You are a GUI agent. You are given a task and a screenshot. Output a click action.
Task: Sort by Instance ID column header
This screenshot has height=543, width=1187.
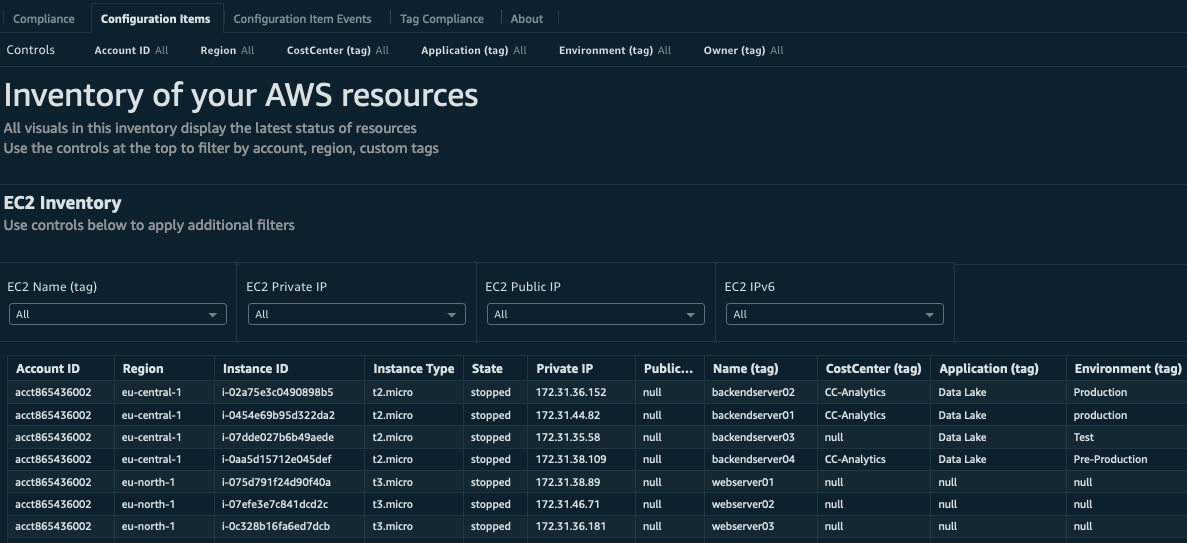click(x=255, y=369)
